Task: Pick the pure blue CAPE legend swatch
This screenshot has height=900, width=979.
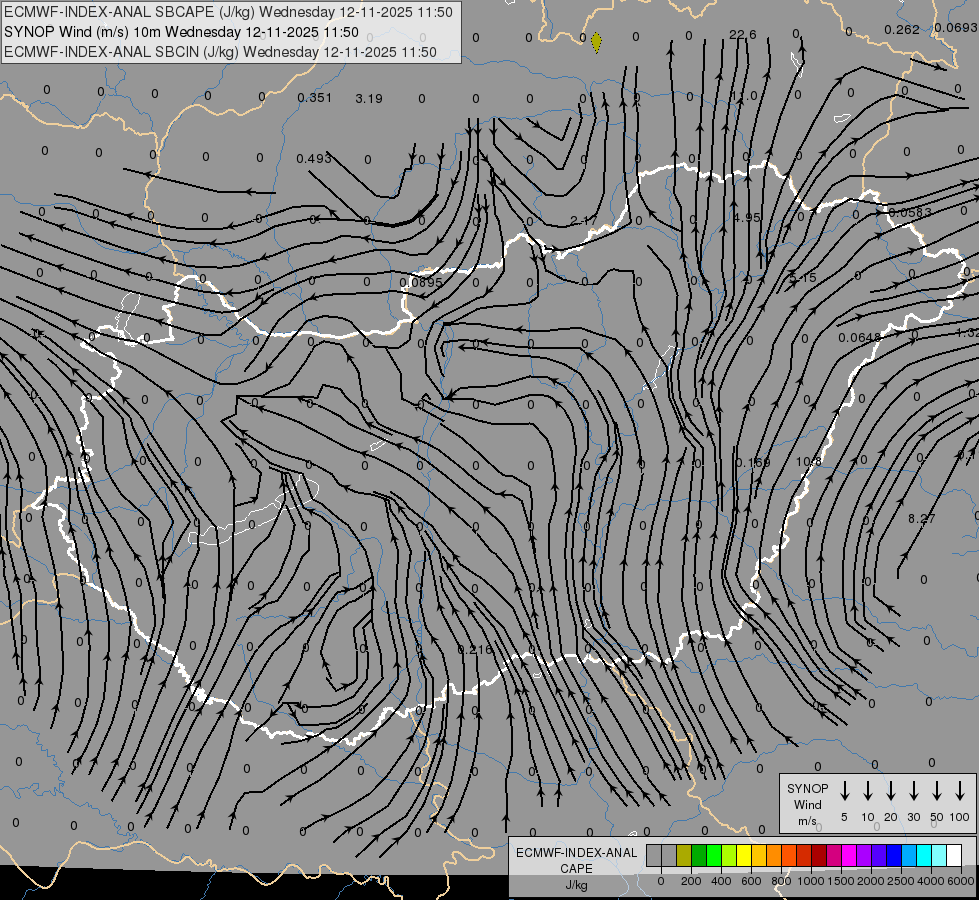Action: (893, 855)
